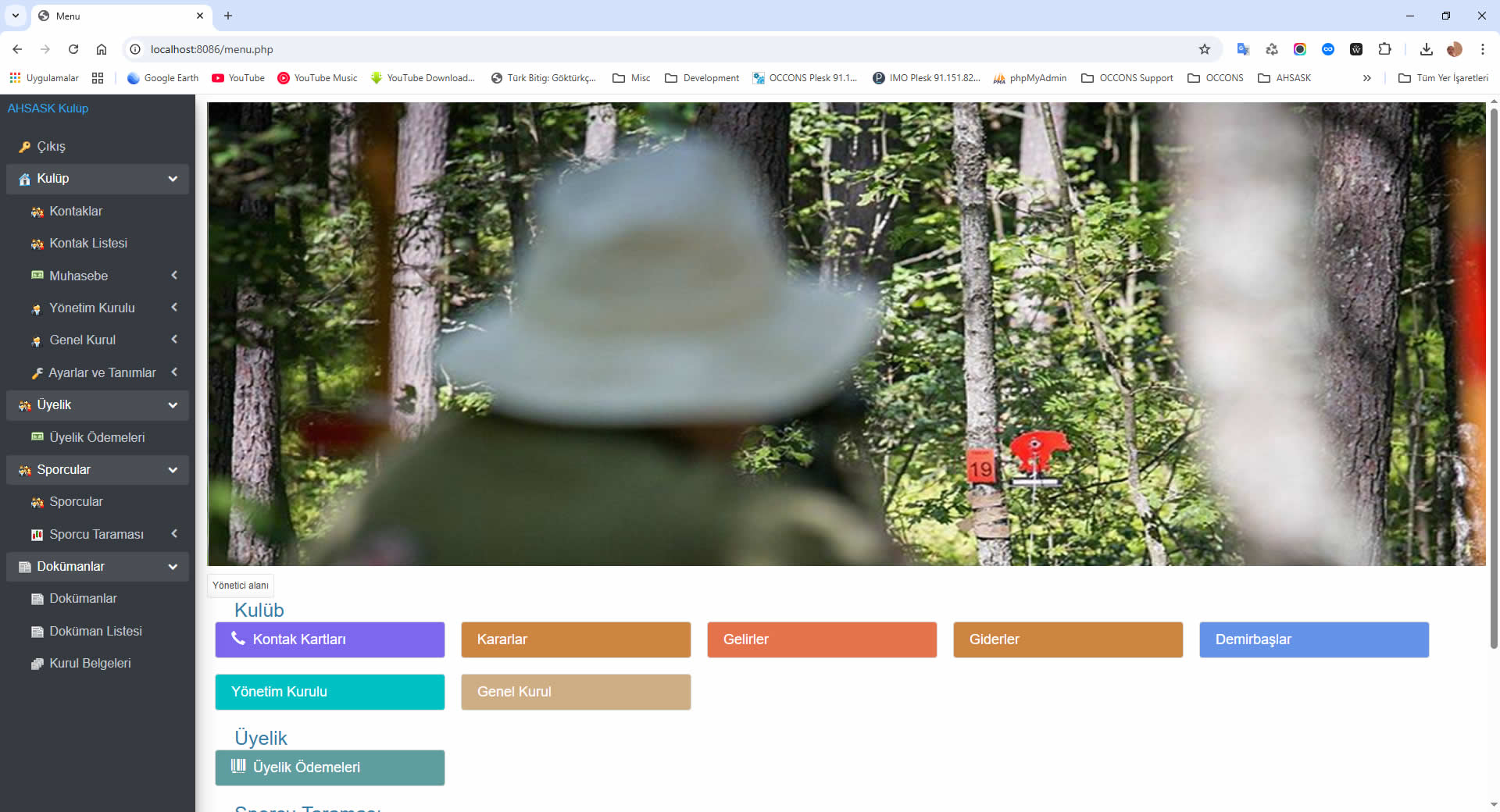Collapse the Dokümanlar sidebar section

pyautogui.click(x=173, y=567)
